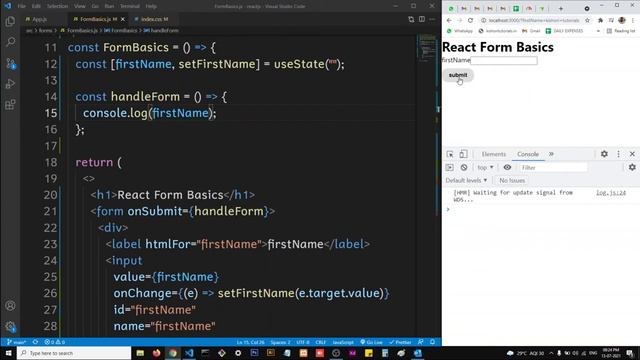Screen dimensions: 640x360
Task: Close the FormBasics.js editor tab
Action: pyautogui.click(x=123, y=19)
